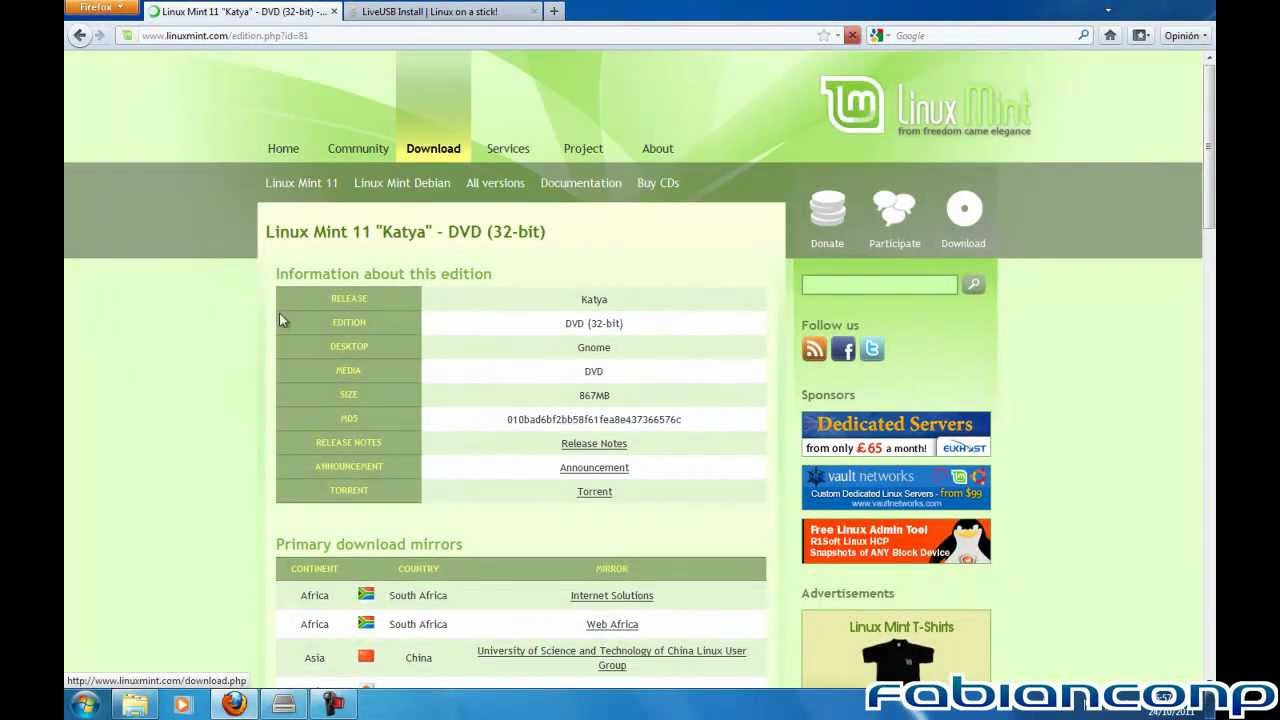1280x720 pixels.
Task: Click the China flag icon
Action: pyautogui.click(x=366, y=657)
